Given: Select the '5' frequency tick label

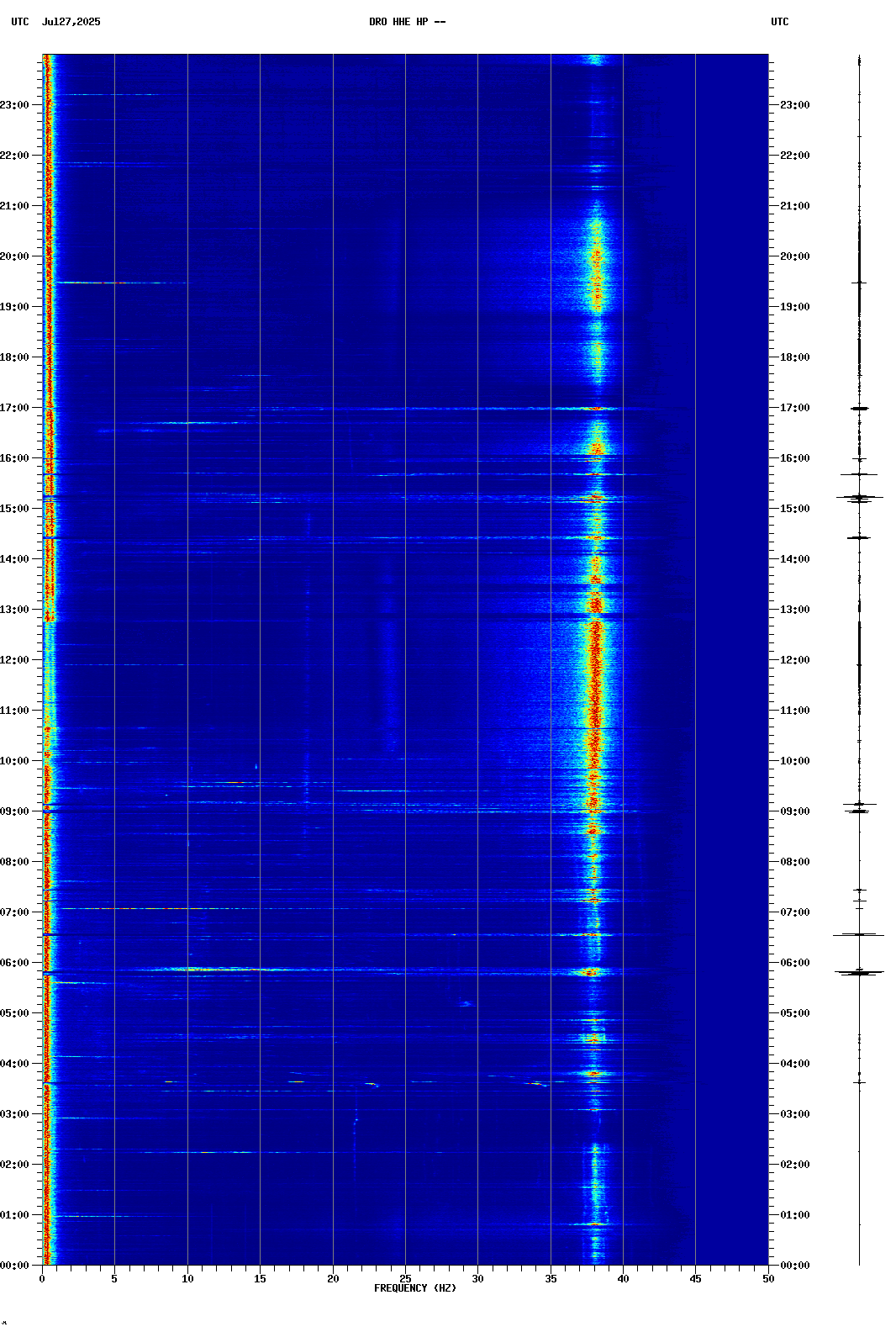Looking at the screenshot, I should (114, 1279).
